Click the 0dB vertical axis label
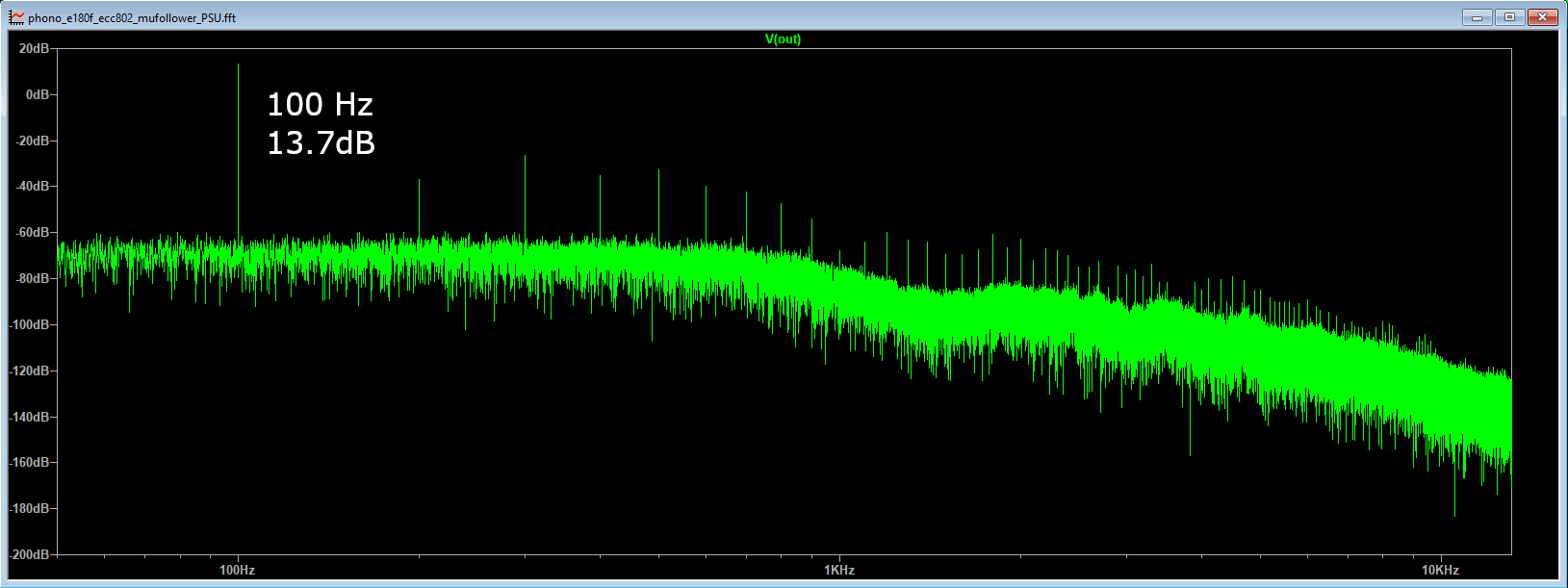Viewport: 1568px width, 588px height. pos(38,94)
